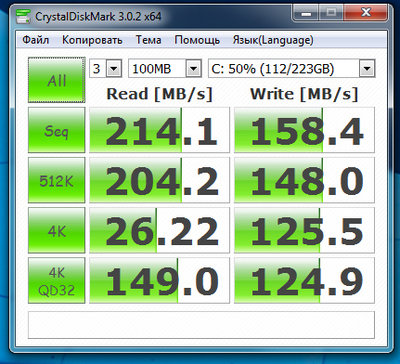The width and height of the screenshot is (400, 364).
Task: Open the test count dropdown showing 3
Action: pyautogui.click(x=106, y=69)
